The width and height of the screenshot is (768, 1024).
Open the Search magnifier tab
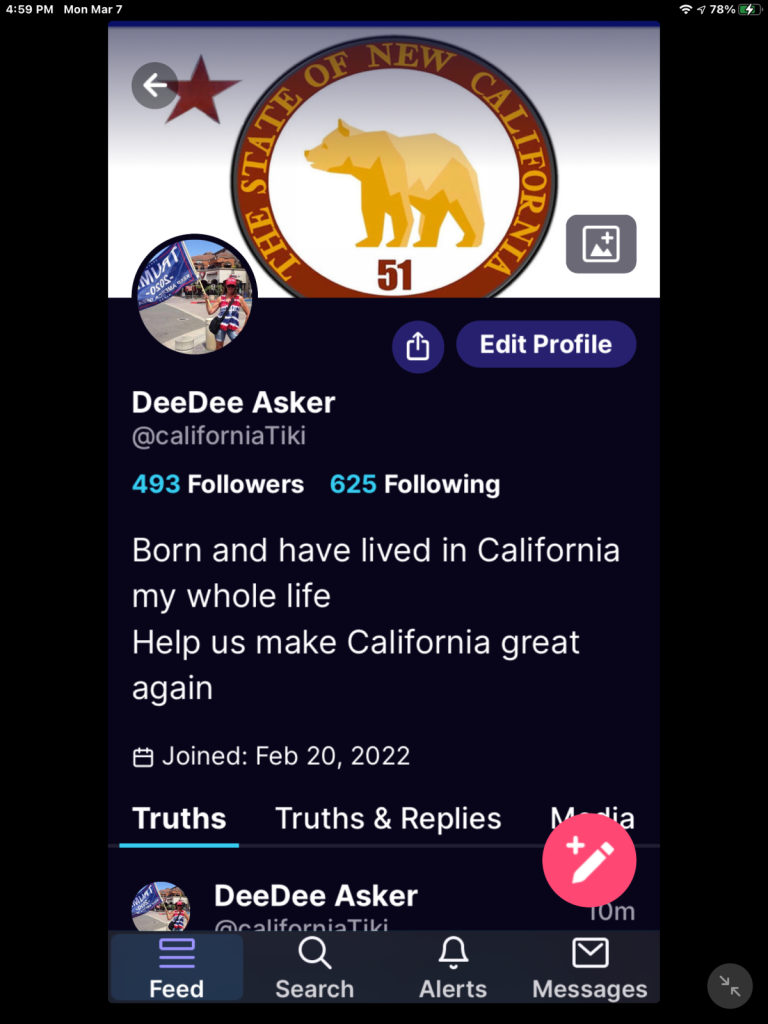coord(315,968)
